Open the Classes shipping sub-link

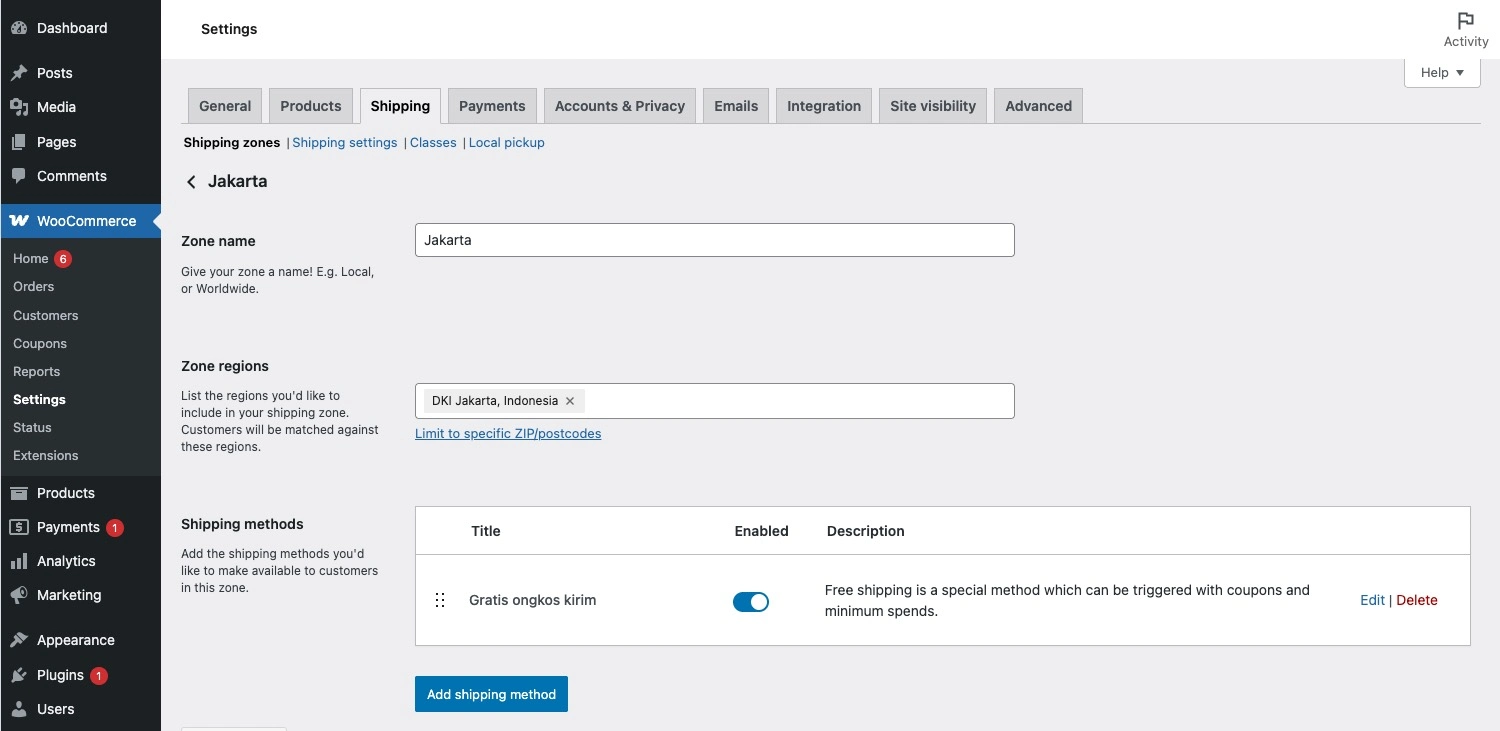(x=433, y=143)
